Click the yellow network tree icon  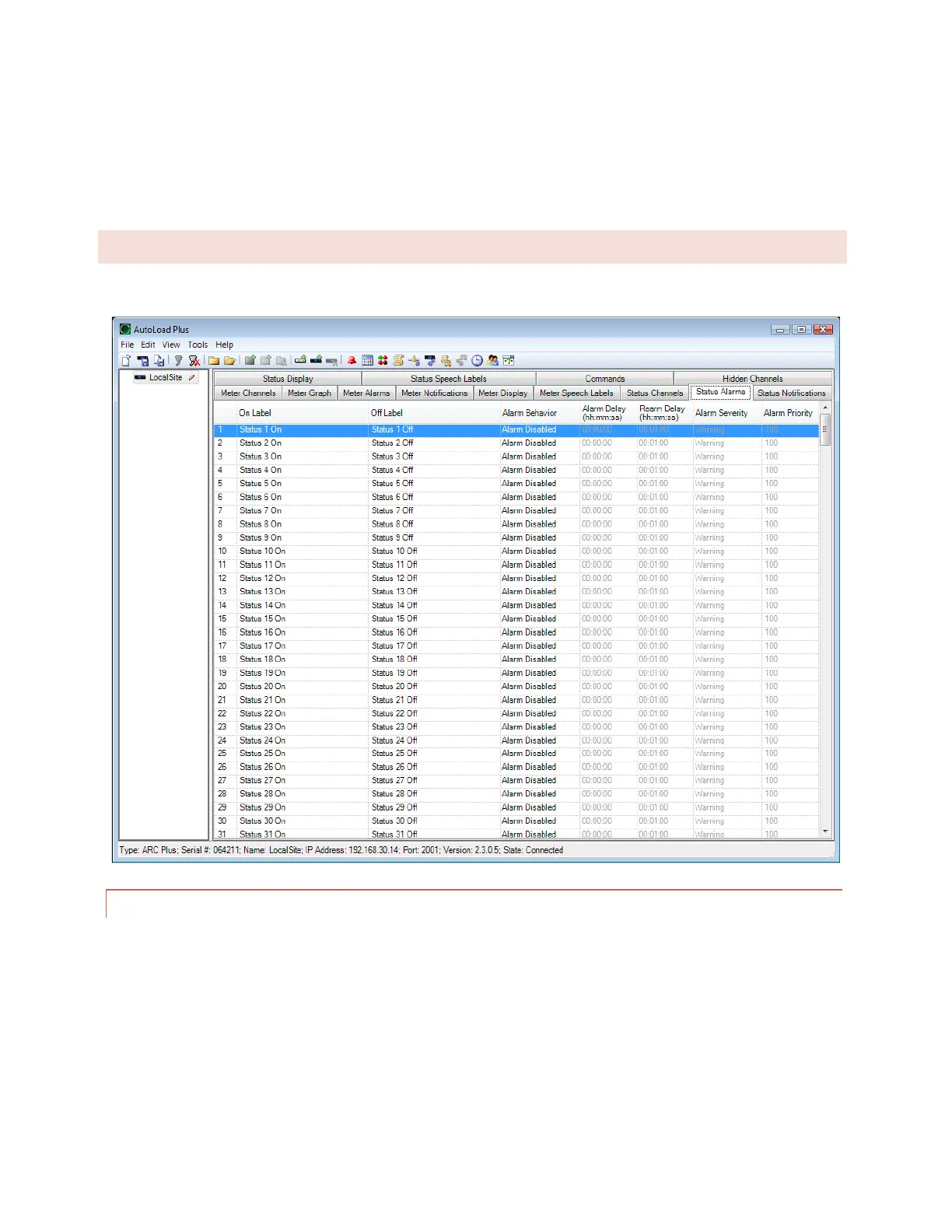pyautogui.click(x=446, y=361)
